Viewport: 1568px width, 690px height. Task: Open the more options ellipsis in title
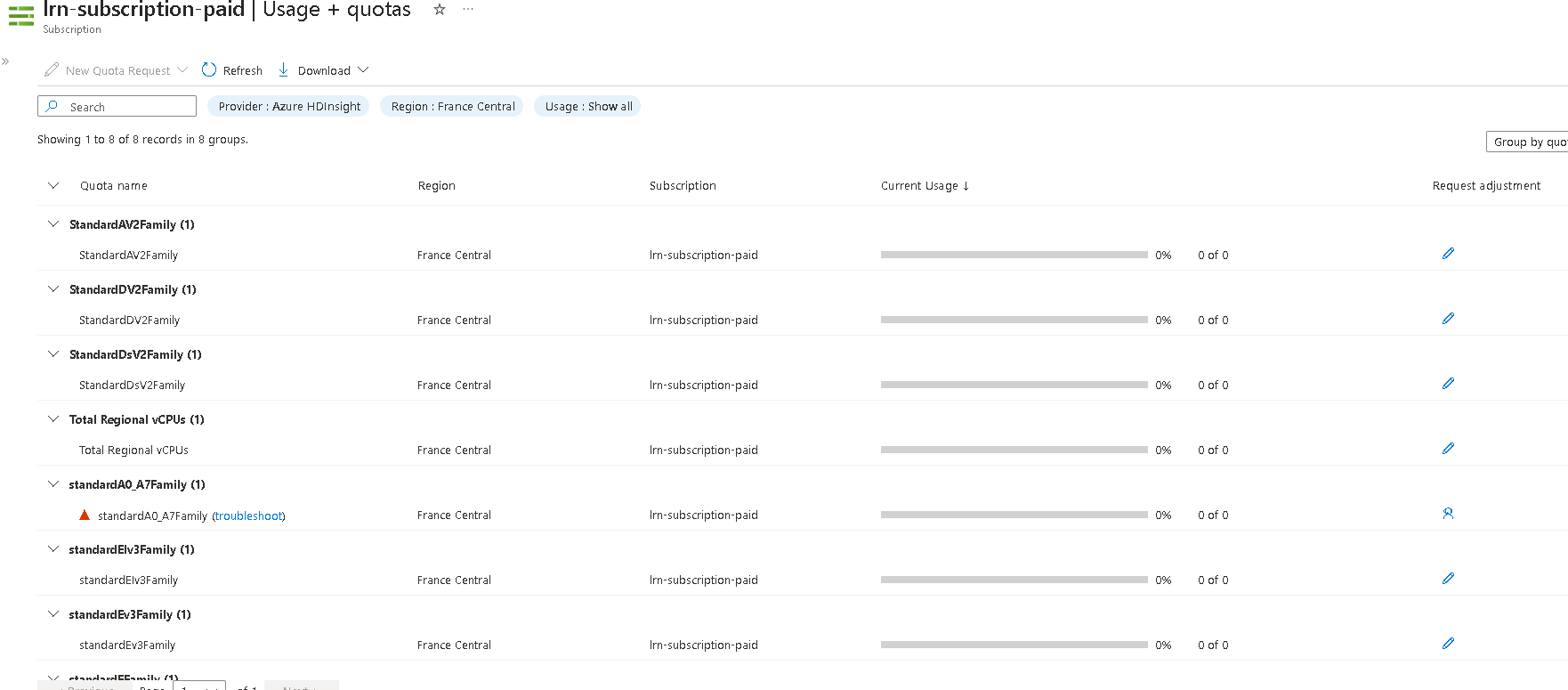468,9
